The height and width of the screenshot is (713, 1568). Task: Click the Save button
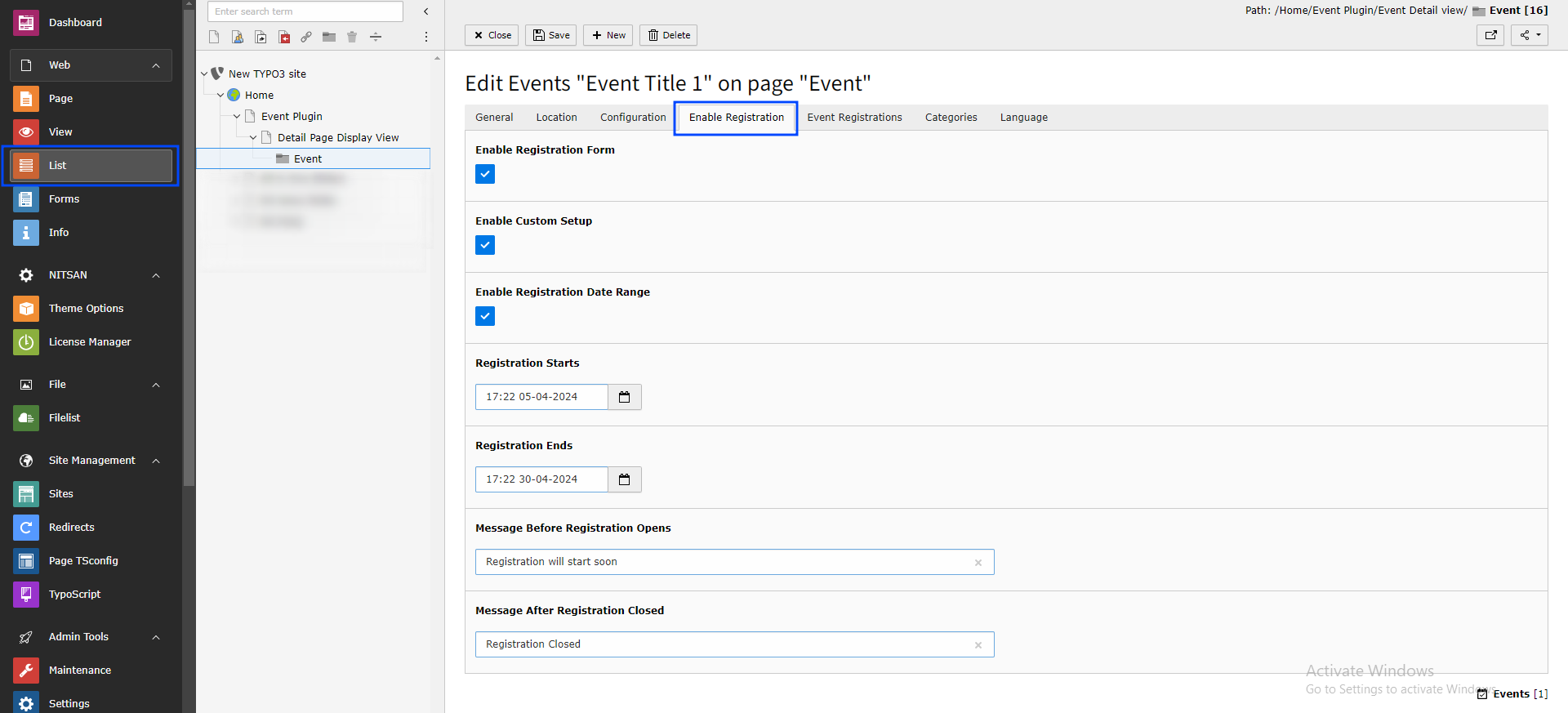(551, 35)
